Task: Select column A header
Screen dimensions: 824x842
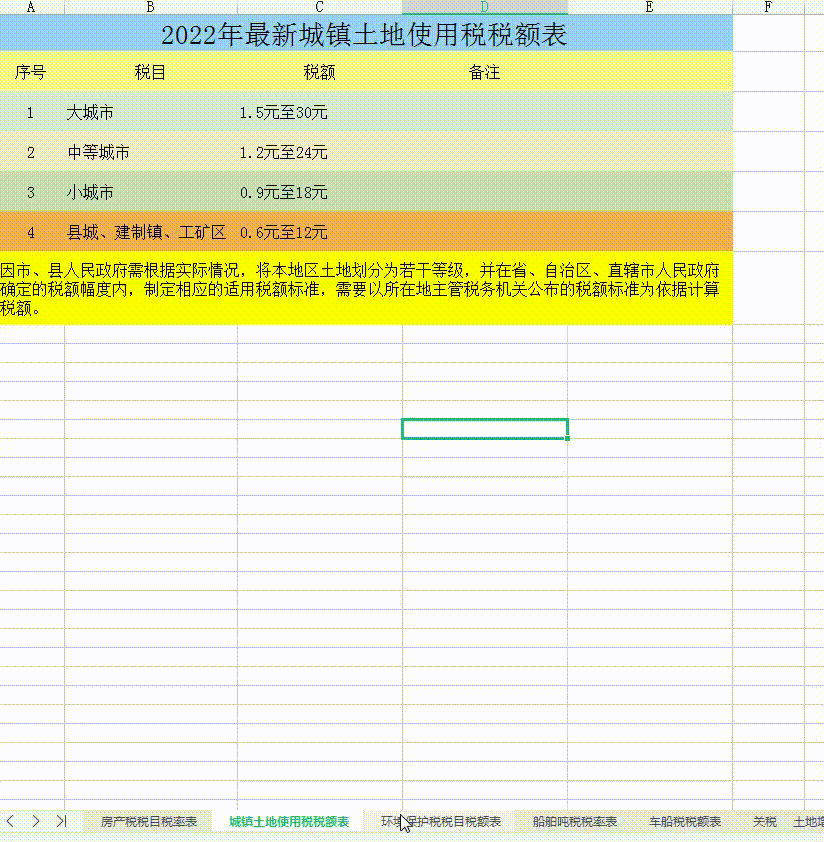Action: click(x=31, y=6)
